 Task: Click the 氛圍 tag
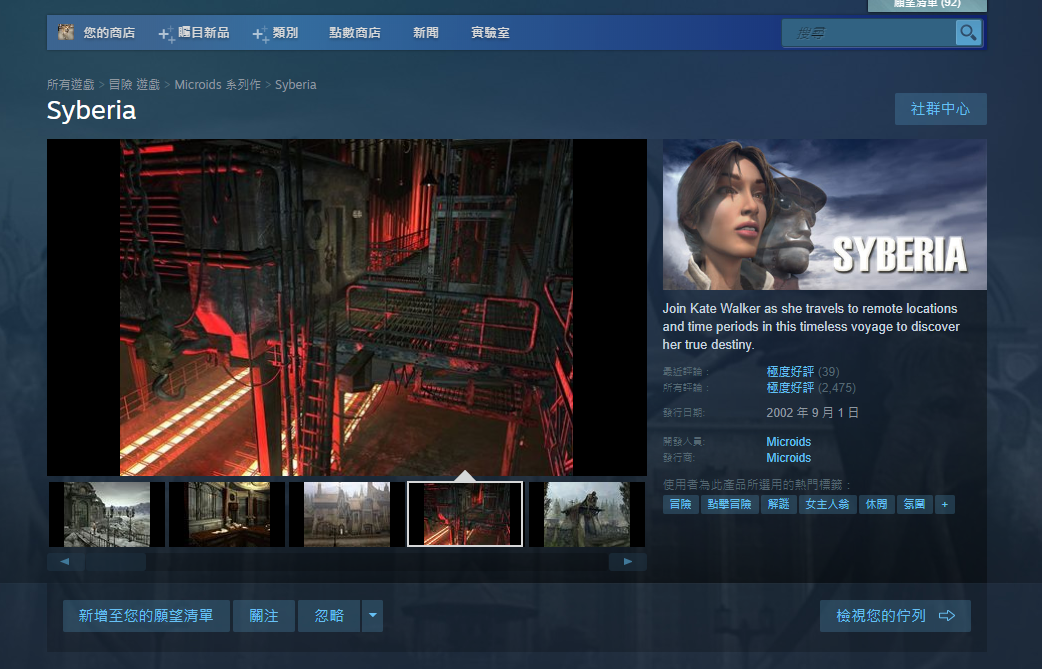point(914,504)
